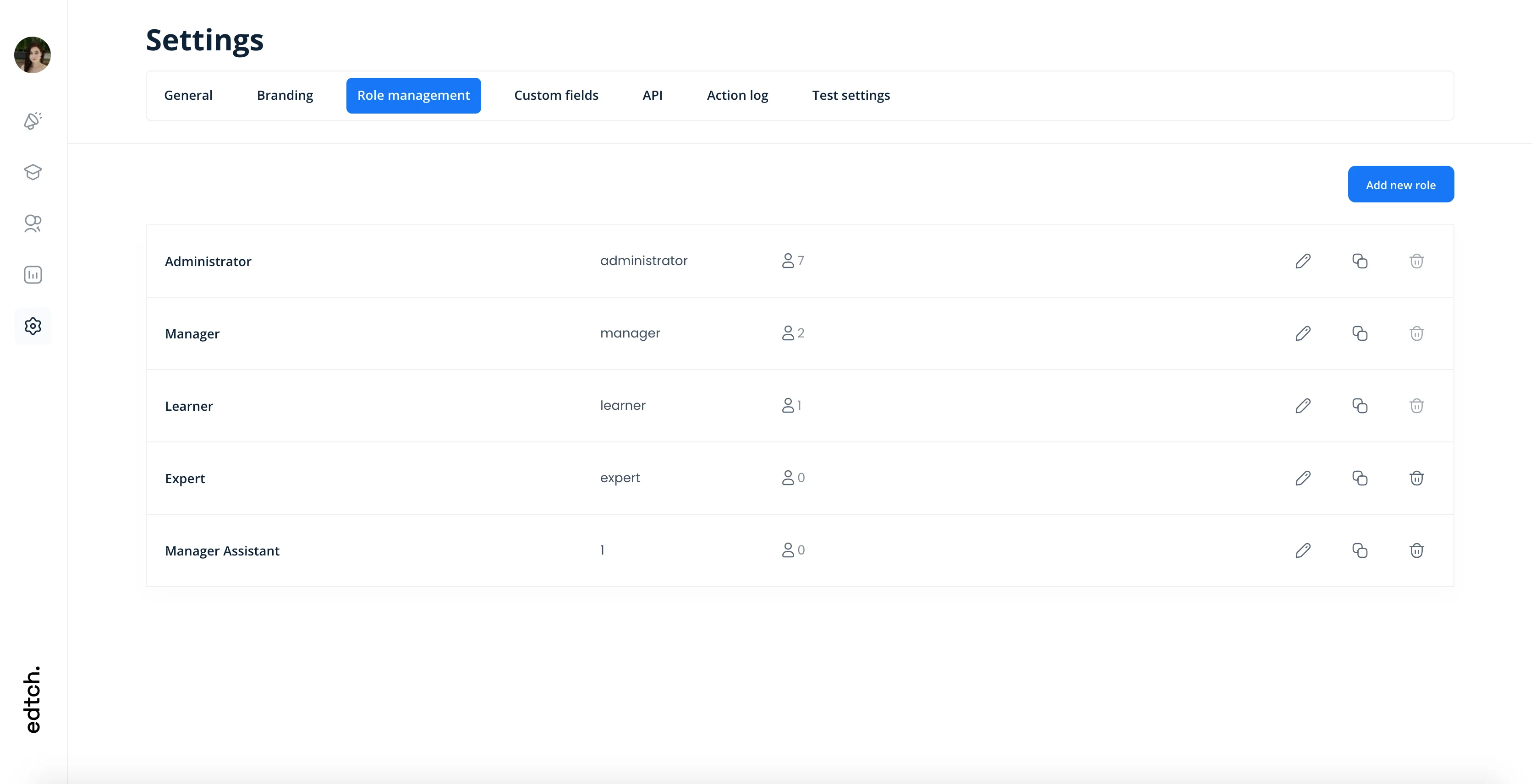Click the profile avatar at the top left
1536x784 pixels.
(x=32, y=55)
